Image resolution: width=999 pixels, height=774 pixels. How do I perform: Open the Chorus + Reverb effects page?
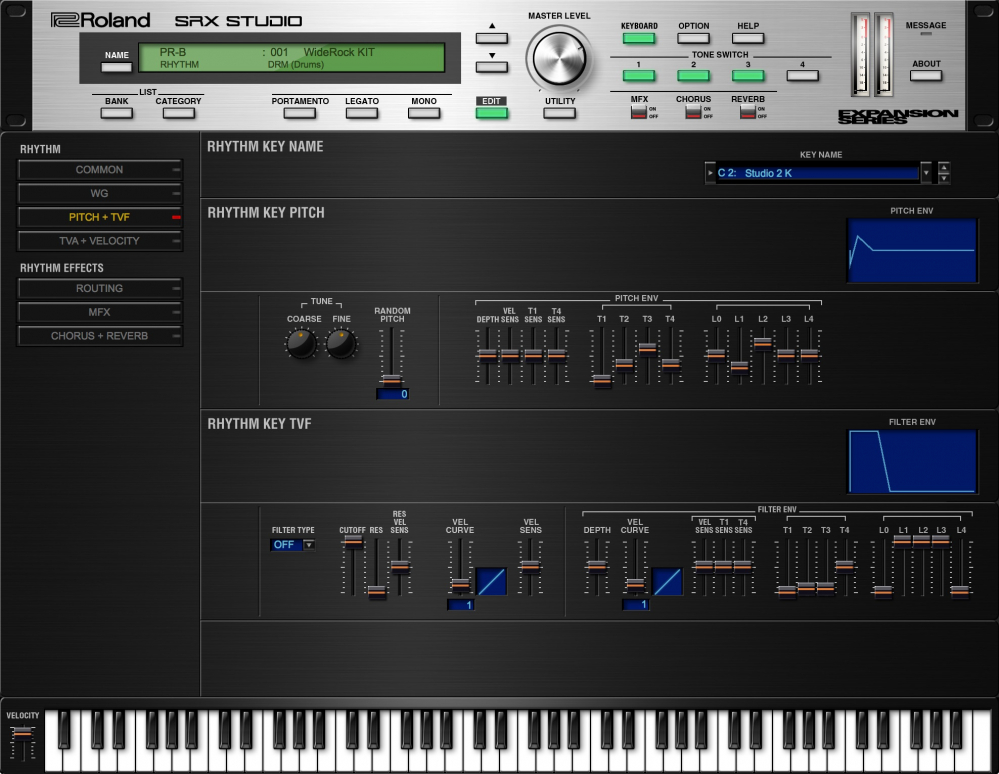(x=100, y=336)
